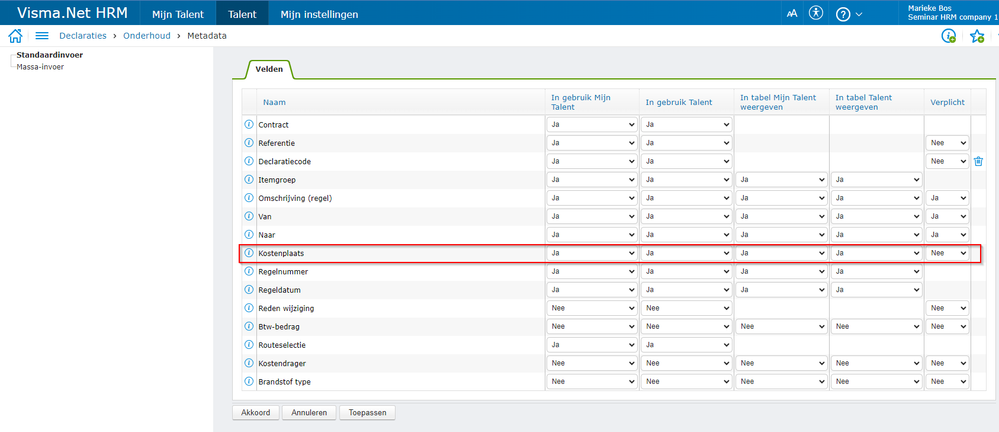Open In tabel Talent weergeven dropdown for Itemgroep

click(875, 180)
